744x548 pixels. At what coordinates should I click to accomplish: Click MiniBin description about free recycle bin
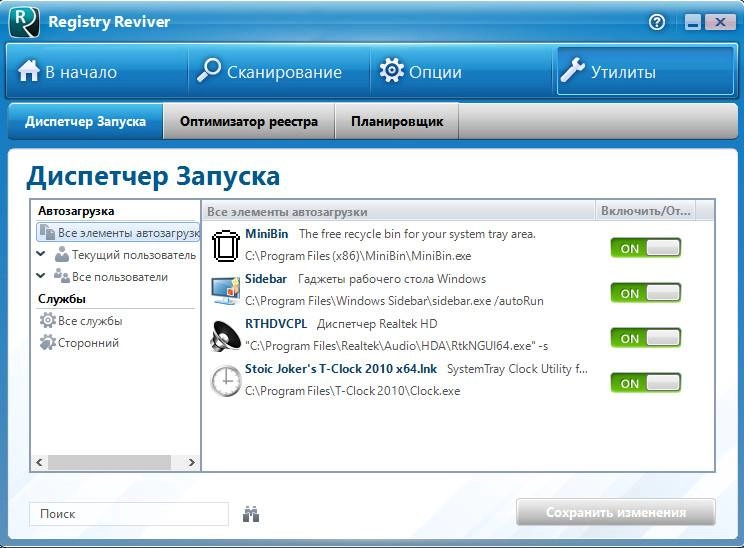tap(417, 234)
